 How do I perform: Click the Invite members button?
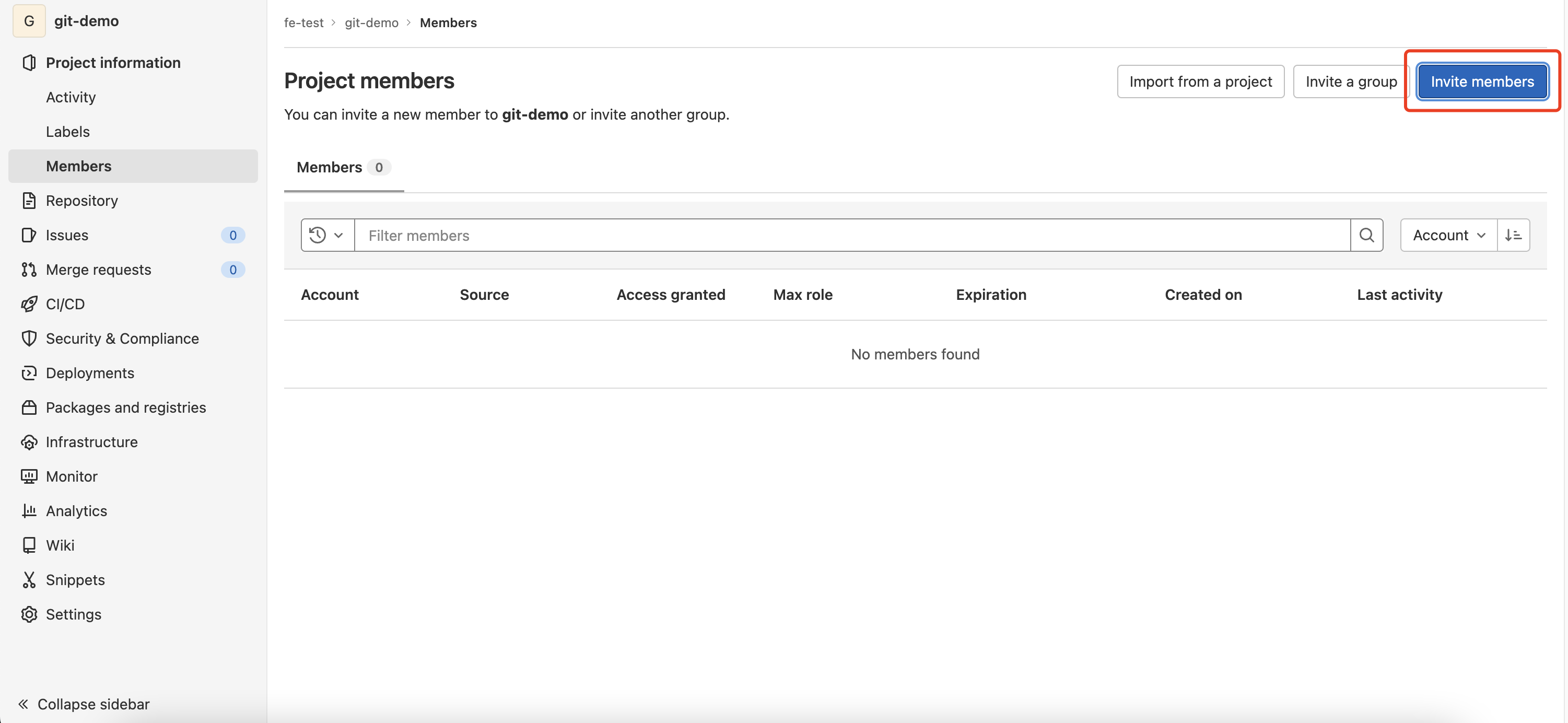click(x=1482, y=81)
